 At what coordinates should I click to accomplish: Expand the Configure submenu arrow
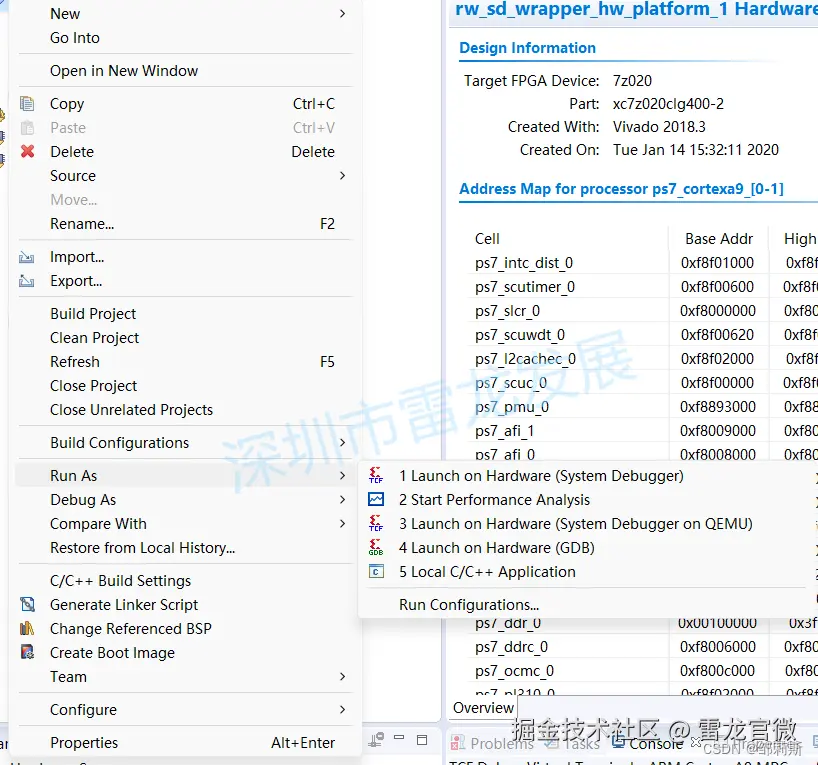coord(342,709)
